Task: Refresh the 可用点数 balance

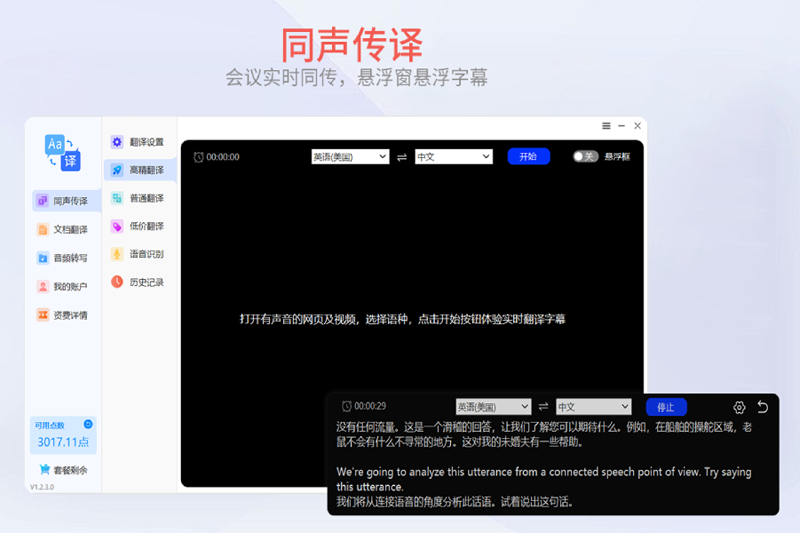Action: (88, 424)
